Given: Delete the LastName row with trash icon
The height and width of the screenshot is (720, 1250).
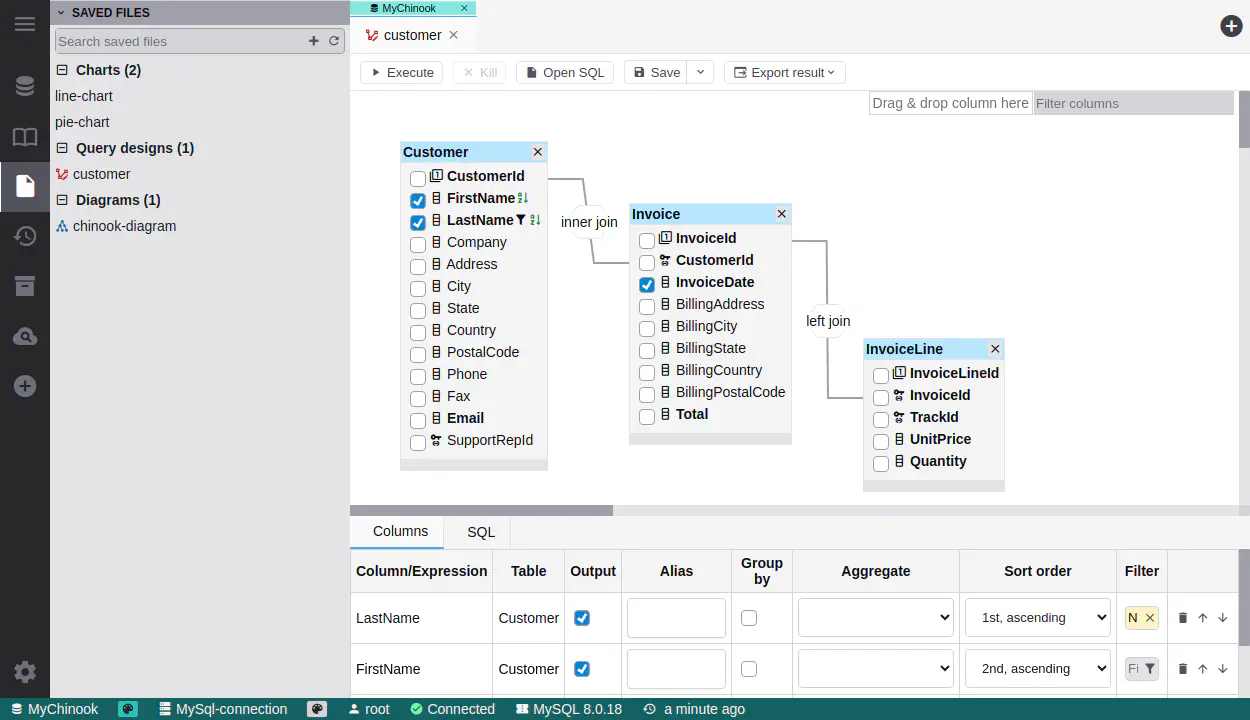Looking at the screenshot, I should click(x=1183, y=618).
